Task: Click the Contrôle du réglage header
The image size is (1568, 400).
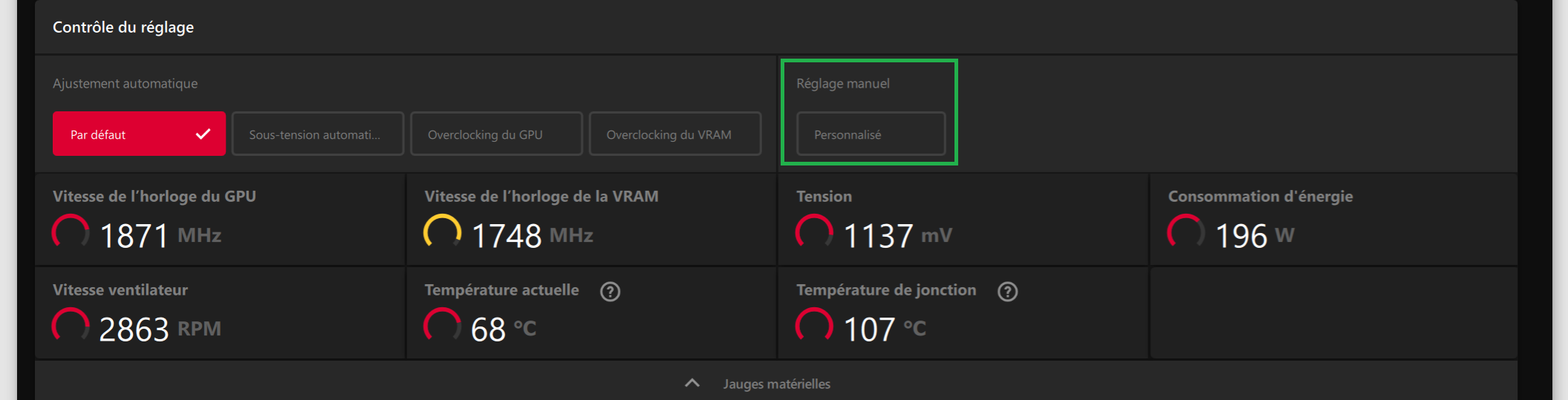Action: (x=123, y=27)
